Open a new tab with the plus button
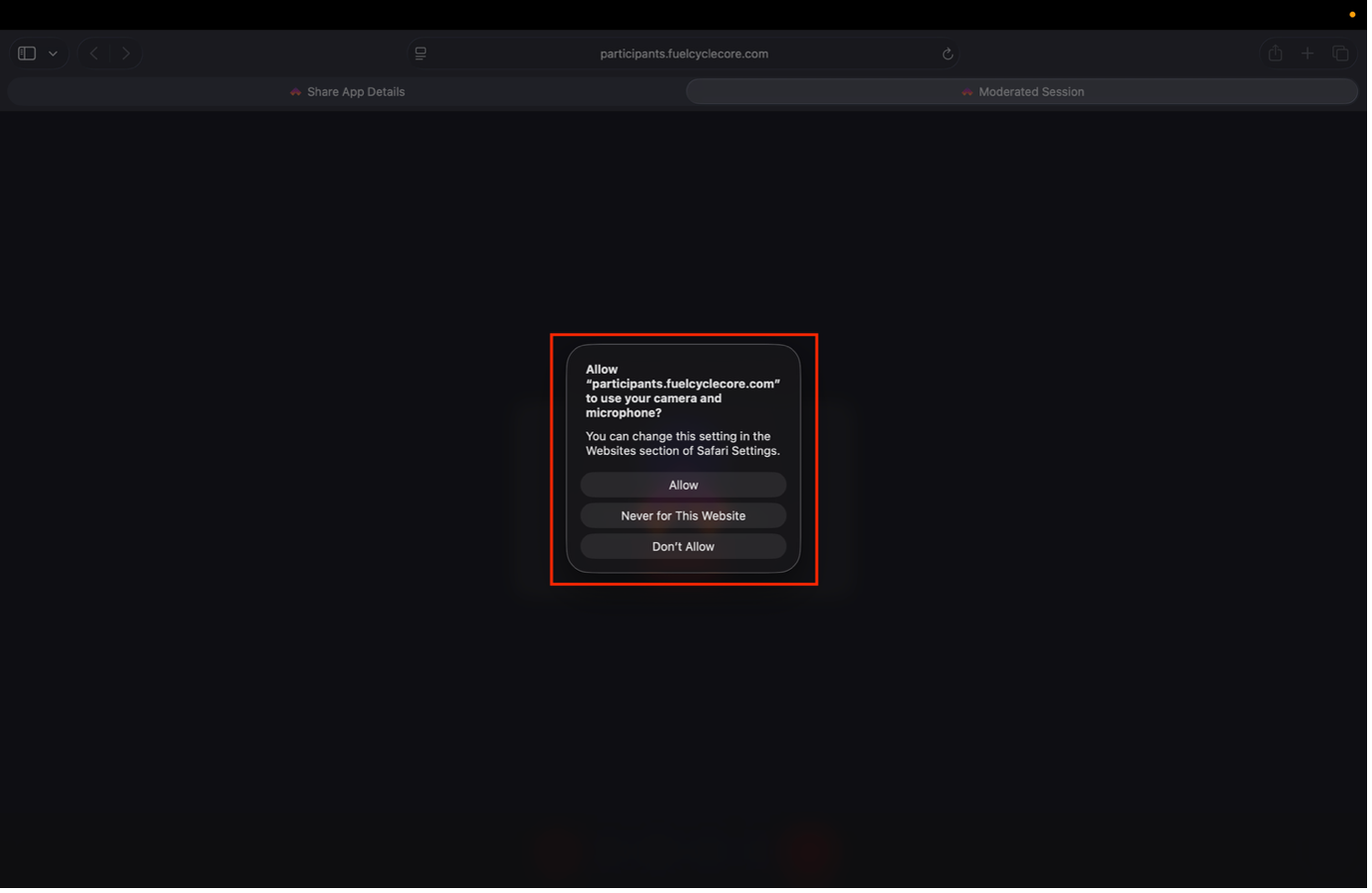 pyautogui.click(x=1308, y=53)
